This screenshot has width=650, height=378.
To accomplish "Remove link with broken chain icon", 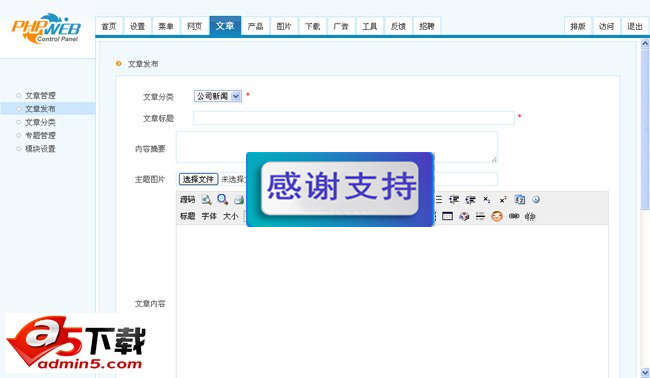I will [530, 216].
